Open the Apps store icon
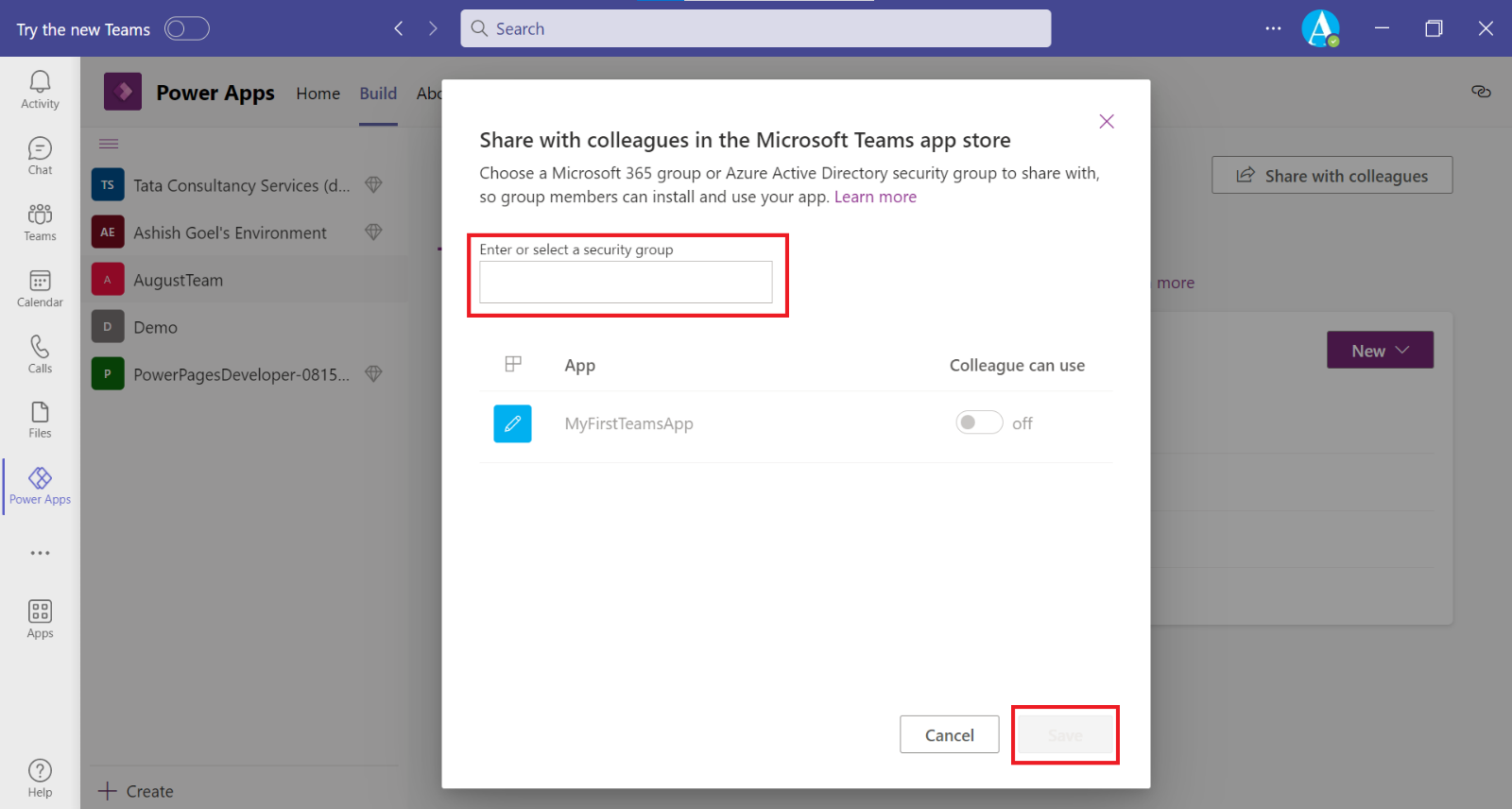 pyautogui.click(x=40, y=619)
